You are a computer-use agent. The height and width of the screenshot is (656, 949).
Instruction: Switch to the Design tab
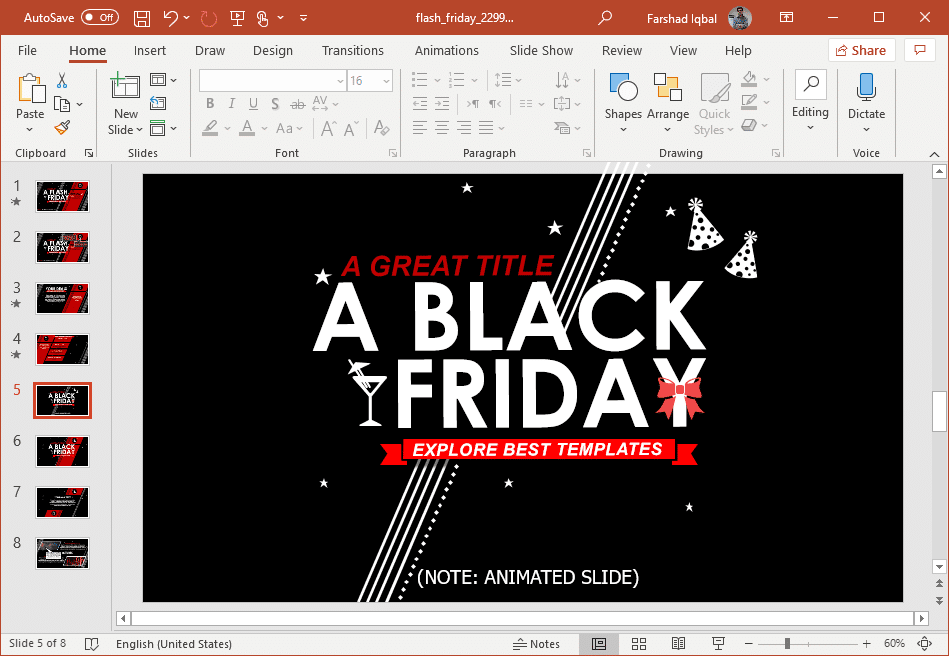273,51
